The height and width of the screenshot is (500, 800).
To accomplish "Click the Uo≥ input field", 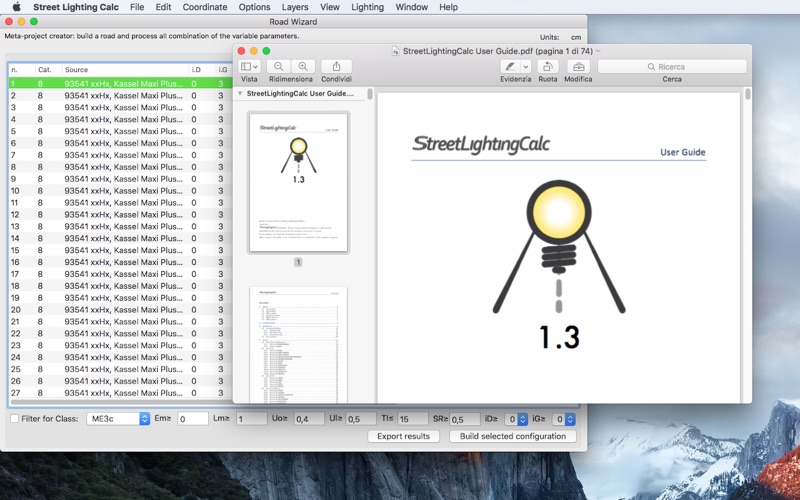I will coord(309,419).
